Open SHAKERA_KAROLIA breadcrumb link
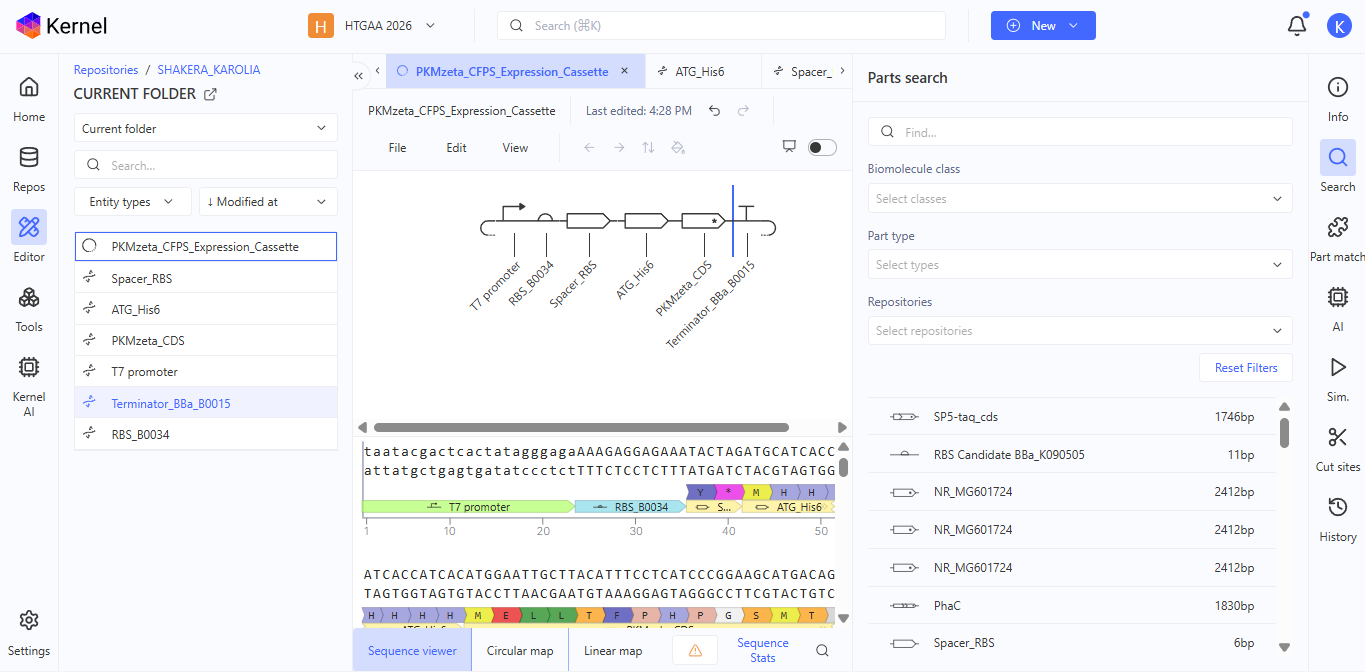This screenshot has width=1365, height=672. [209, 70]
